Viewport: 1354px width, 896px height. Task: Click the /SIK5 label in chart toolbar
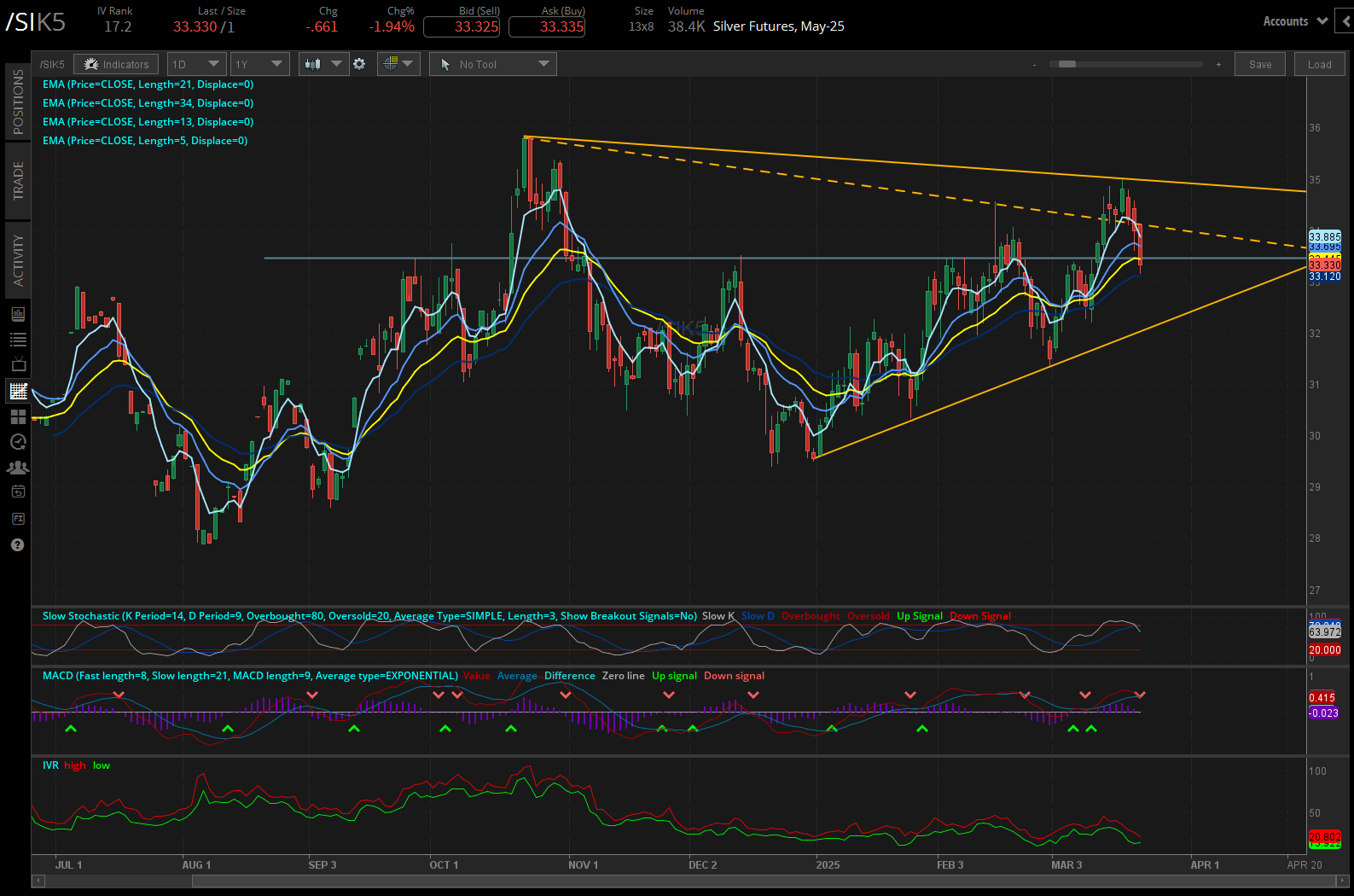click(52, 64)
